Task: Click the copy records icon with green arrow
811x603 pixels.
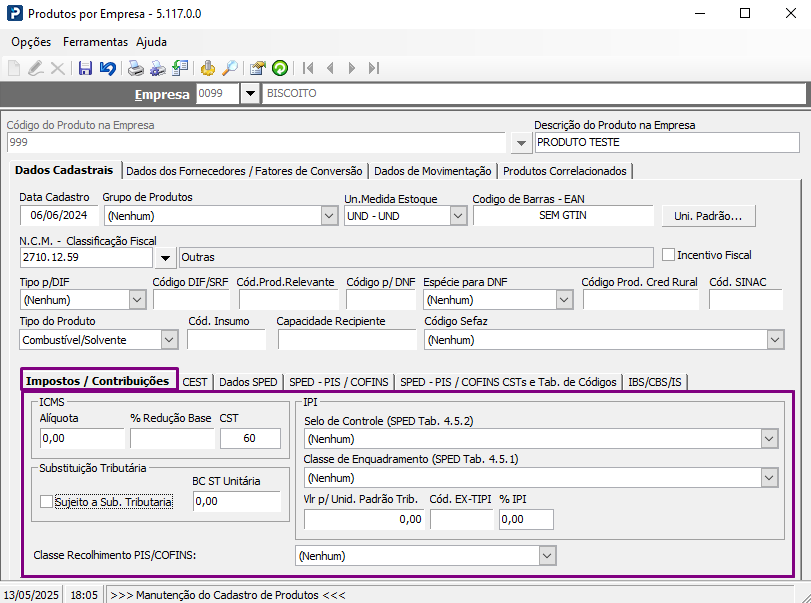Action: [x=180, y=68]
